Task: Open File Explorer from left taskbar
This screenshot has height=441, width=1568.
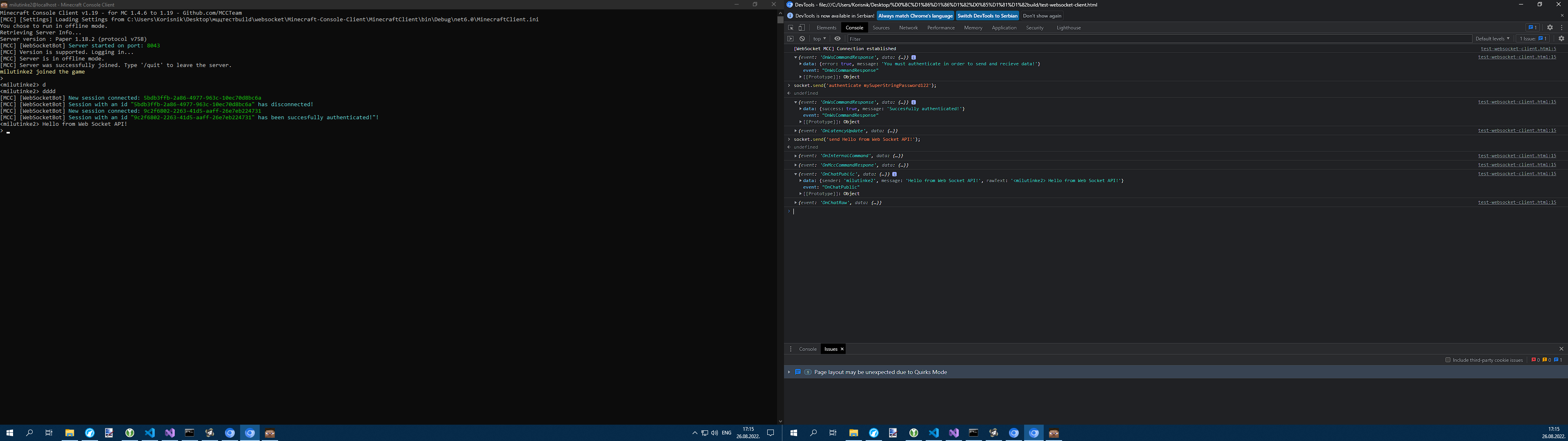Action: [69, 433]
